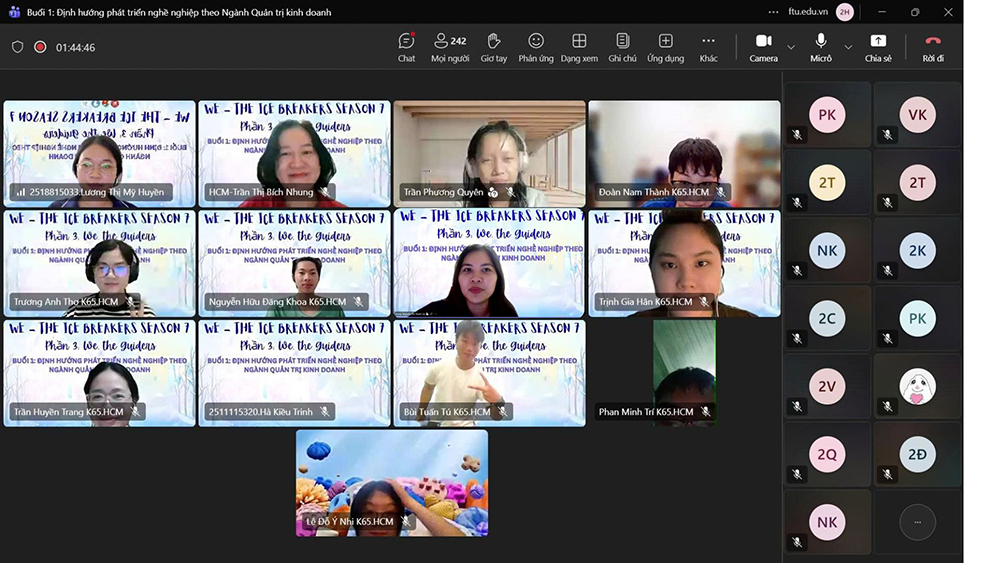Click the red recording indicator
Screen dimensions: 1000x563
click(40, 47)
